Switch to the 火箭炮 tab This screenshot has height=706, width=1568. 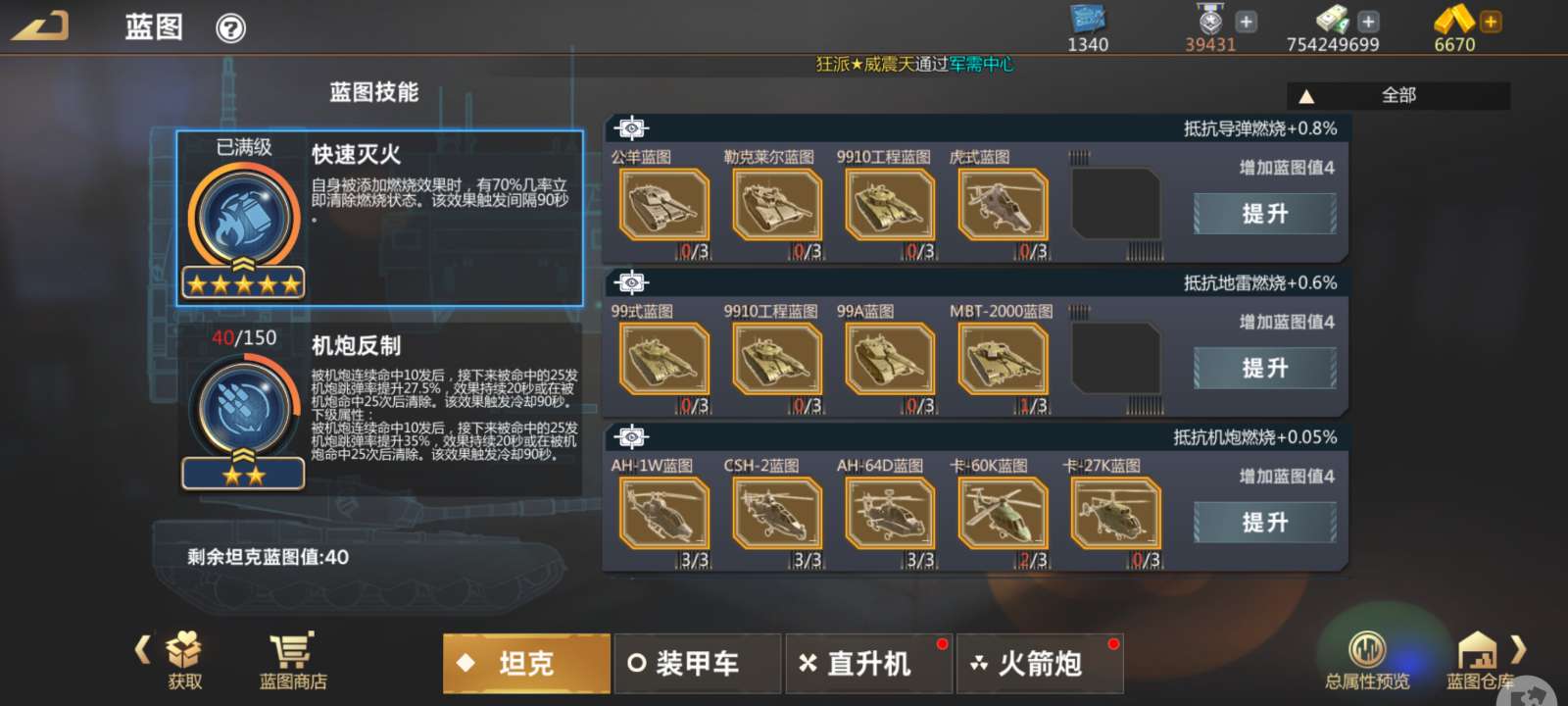(x=1040, y=664)
